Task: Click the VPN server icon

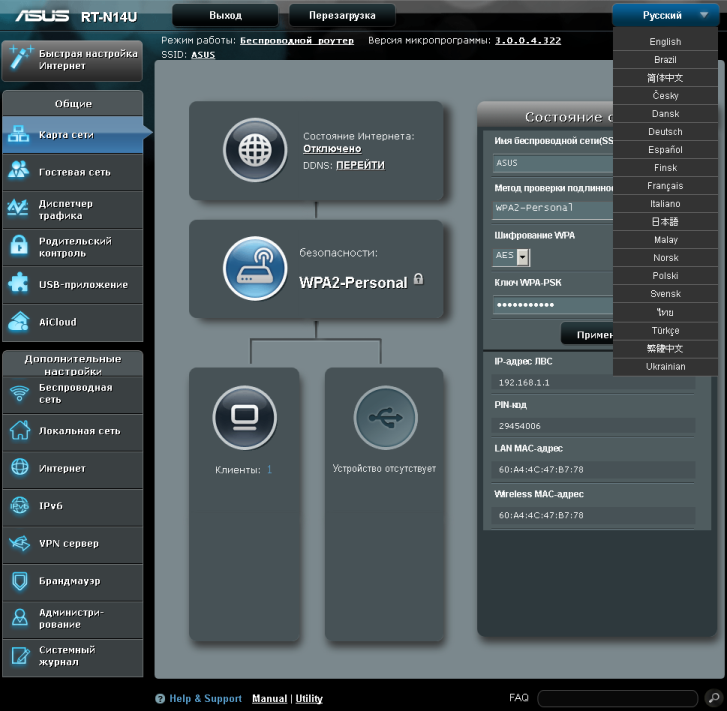Action: tap(19, 543)
